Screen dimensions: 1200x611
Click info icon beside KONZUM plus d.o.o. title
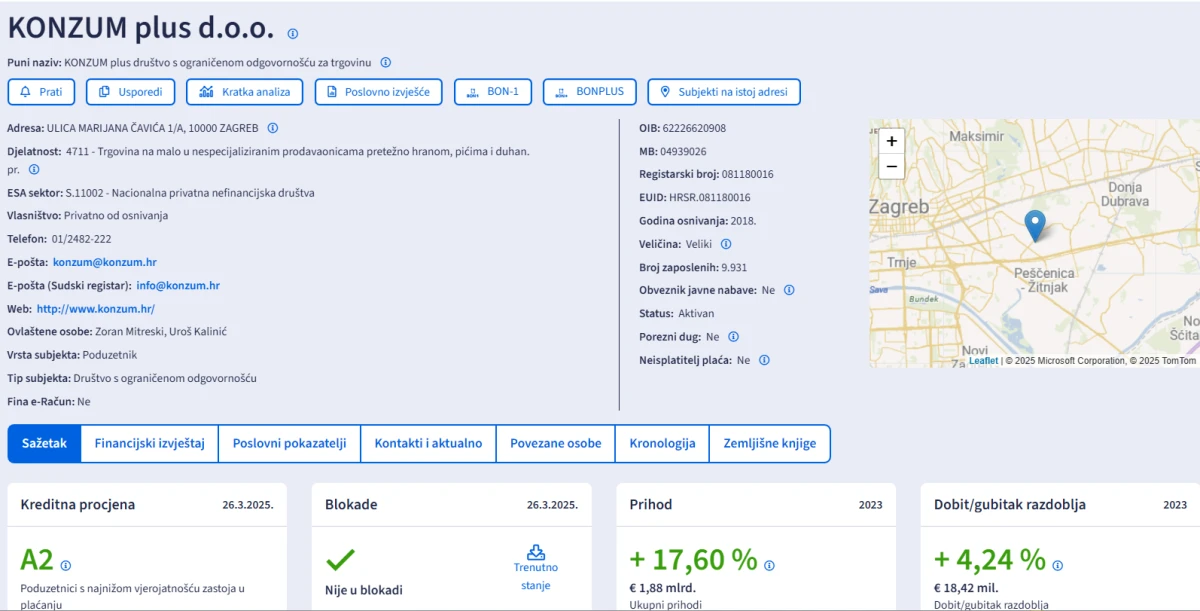pos(293,34)
